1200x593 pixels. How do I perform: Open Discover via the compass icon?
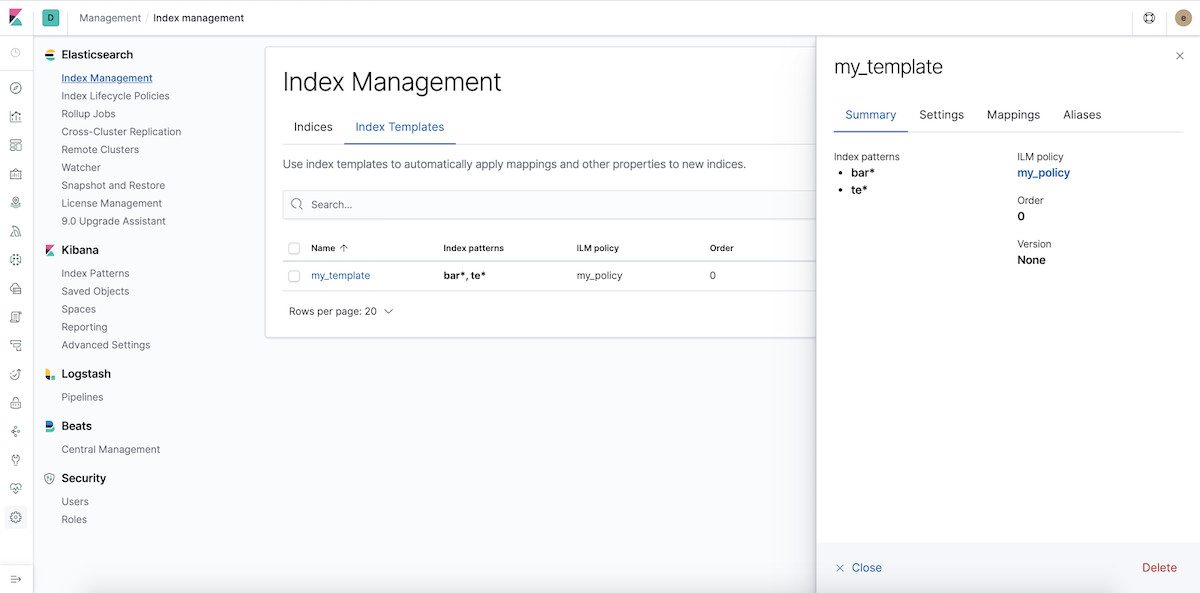click(x=16, y=88)
